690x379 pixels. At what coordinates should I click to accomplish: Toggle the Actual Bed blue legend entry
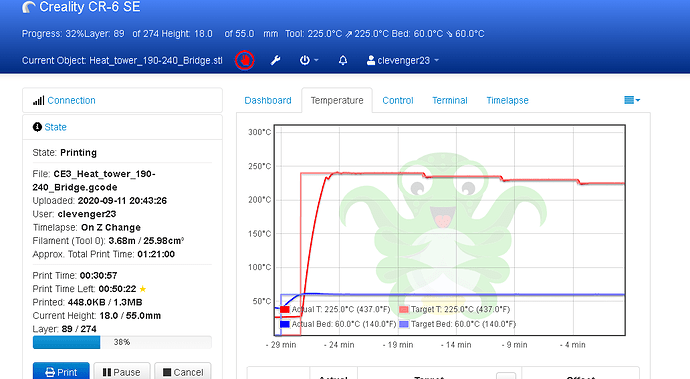[x=338, y=324]
